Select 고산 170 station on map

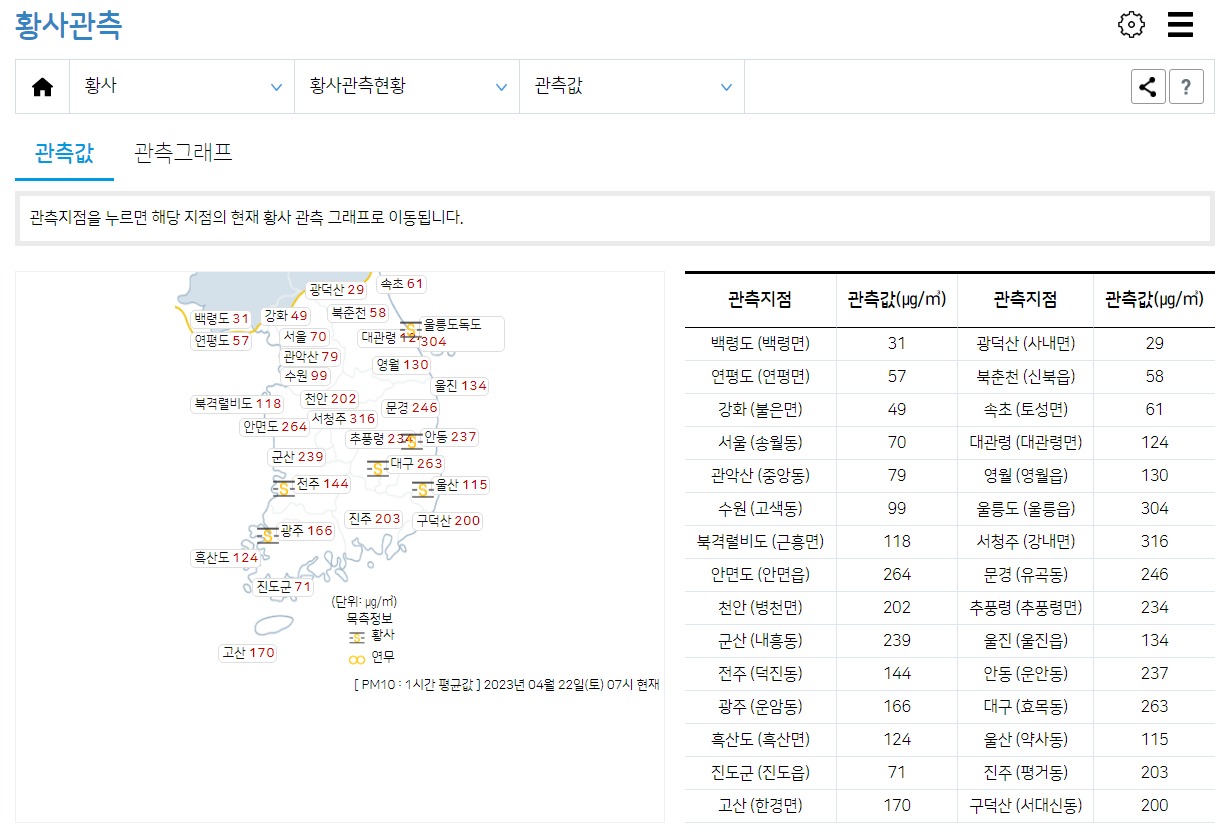(x=248, y=653)
